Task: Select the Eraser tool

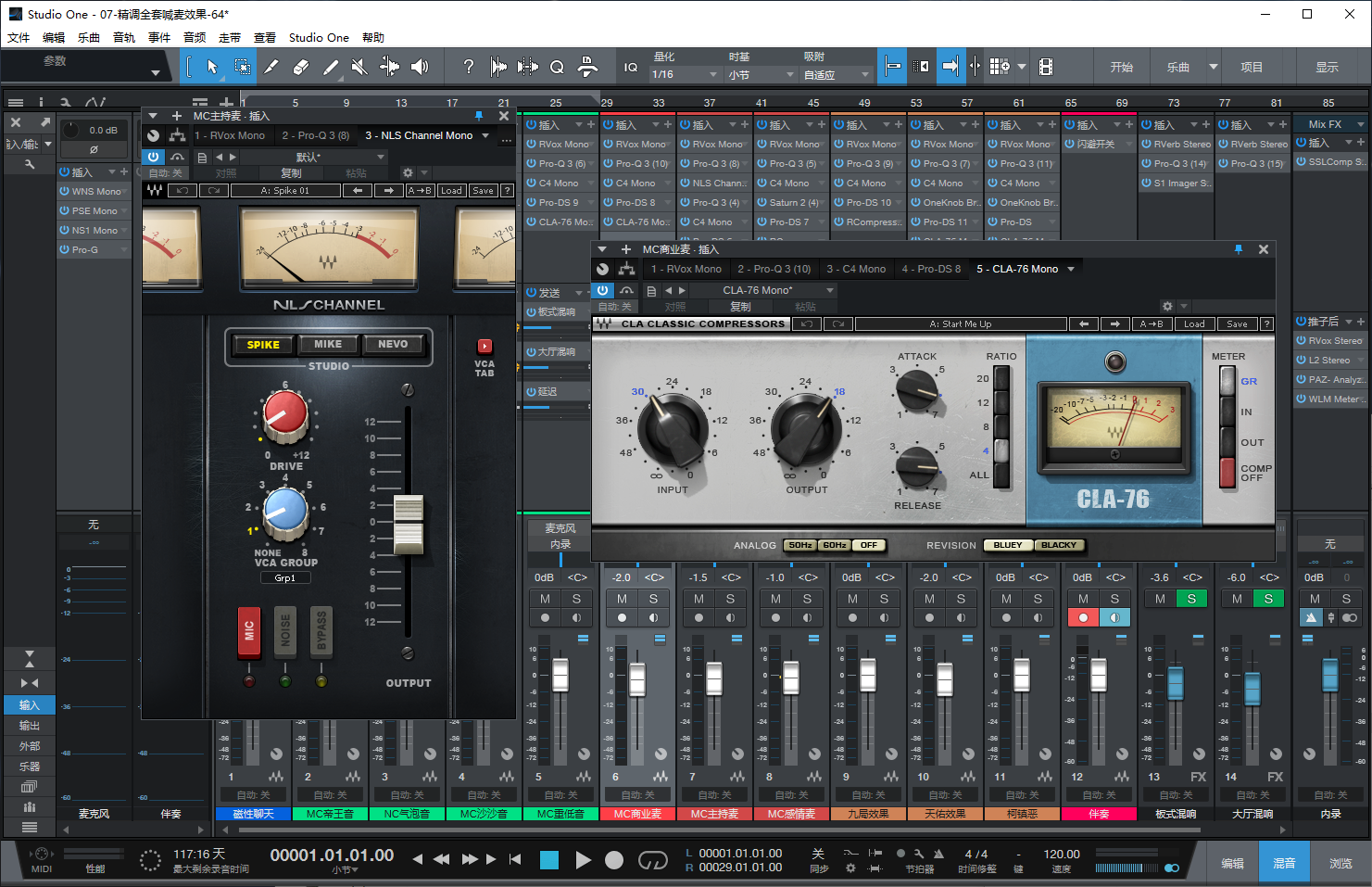Action: [301, 67]
